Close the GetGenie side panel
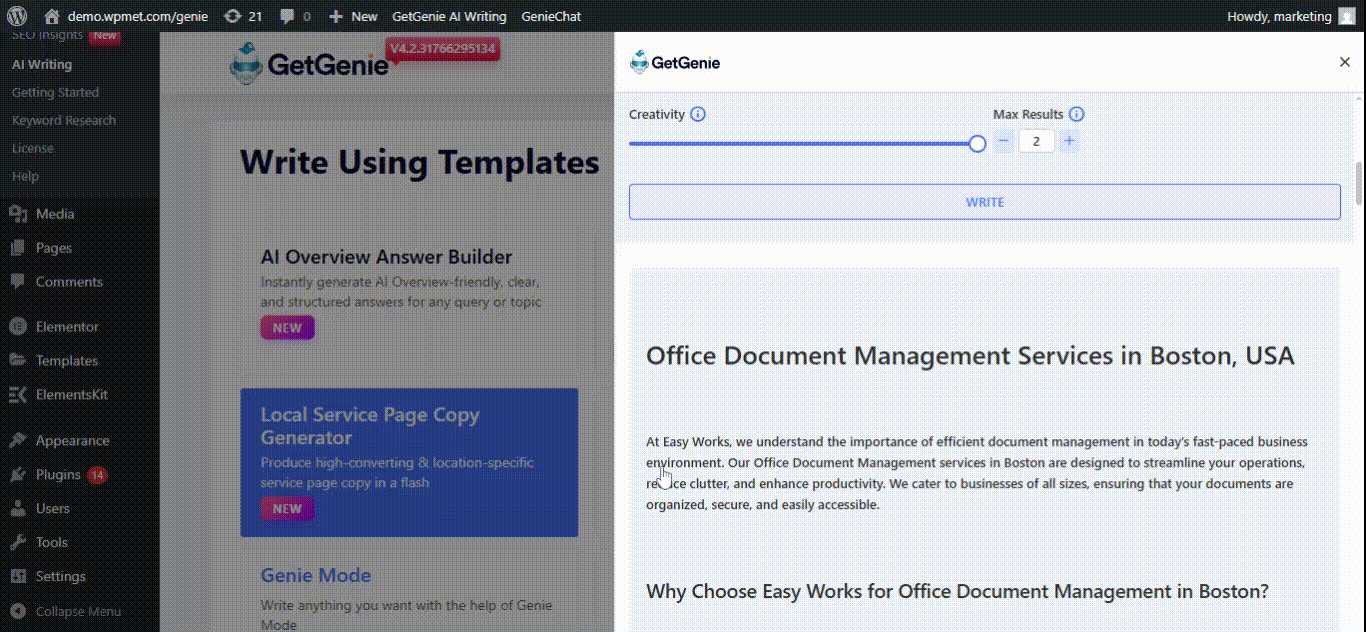The image size is (1366, 632). pos(1344,62)
